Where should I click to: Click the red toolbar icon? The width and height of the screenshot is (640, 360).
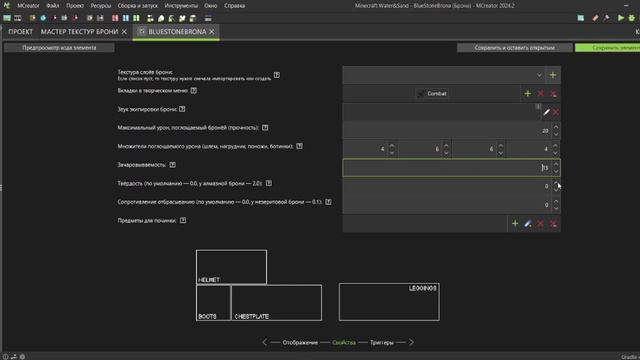pyautogui.click(x=115, y=18)
